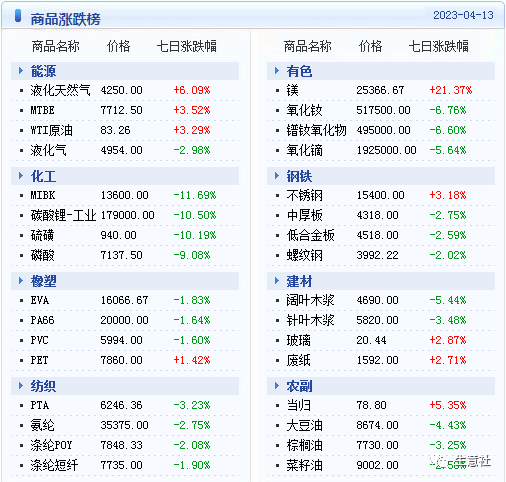Screen dimensions: 506x482
Task: Expand the 有色 category arrow
Action: 277,71
